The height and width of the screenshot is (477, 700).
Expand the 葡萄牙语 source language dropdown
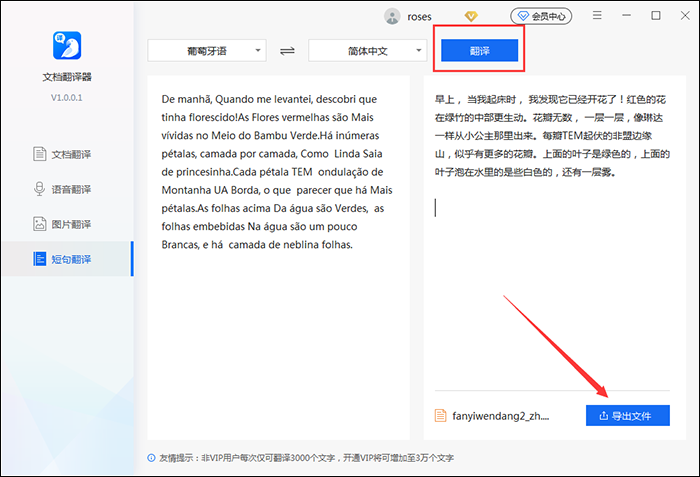click(x=208, y=50)
